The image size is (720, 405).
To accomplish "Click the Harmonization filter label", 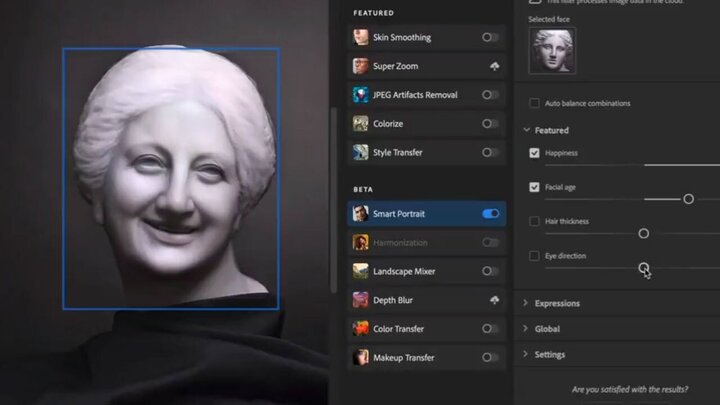I will click(x=400, y=242).
